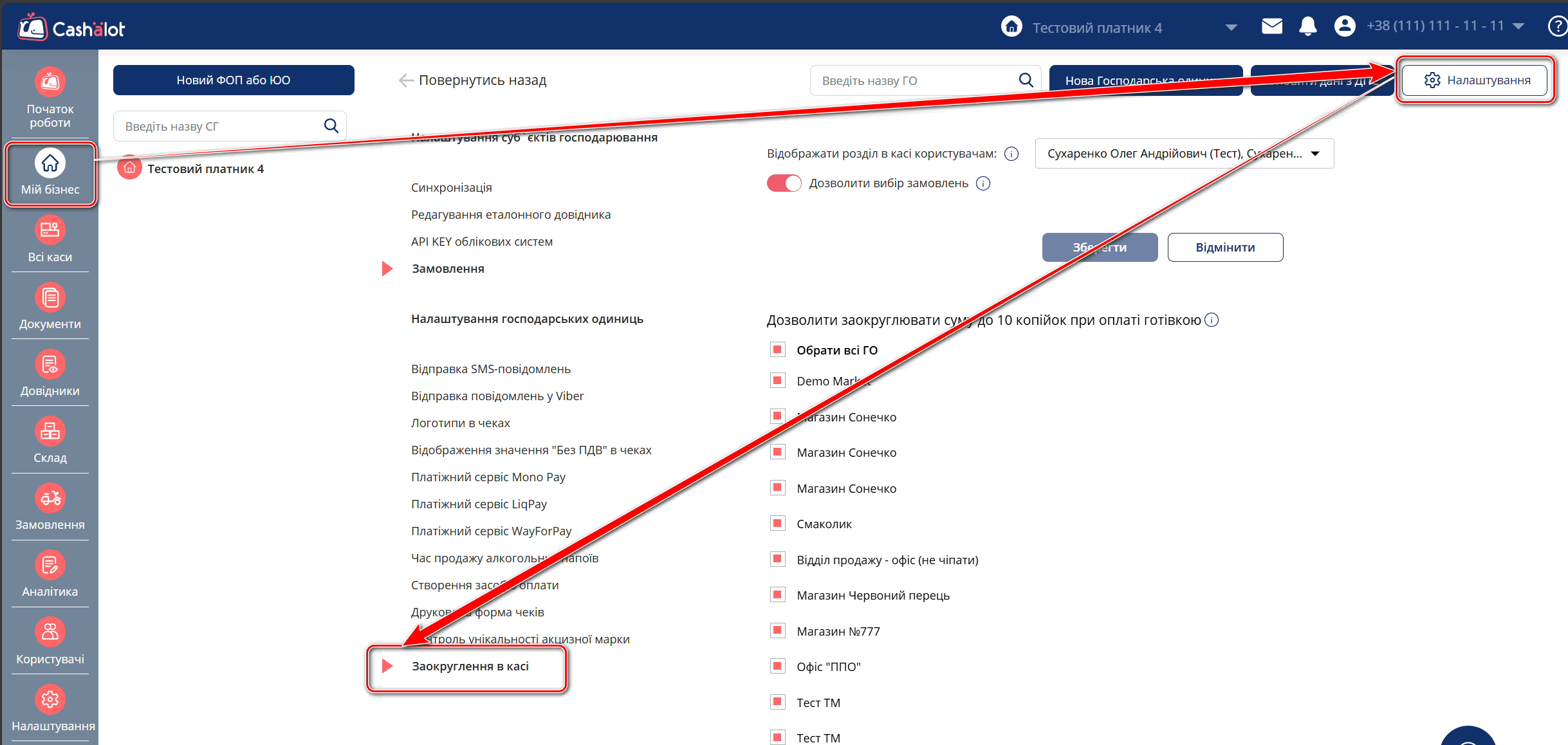Toggle Дозволити вибір замовлень switch
The width and height of the screenshot is (1568, 745).
pos(784,183)
